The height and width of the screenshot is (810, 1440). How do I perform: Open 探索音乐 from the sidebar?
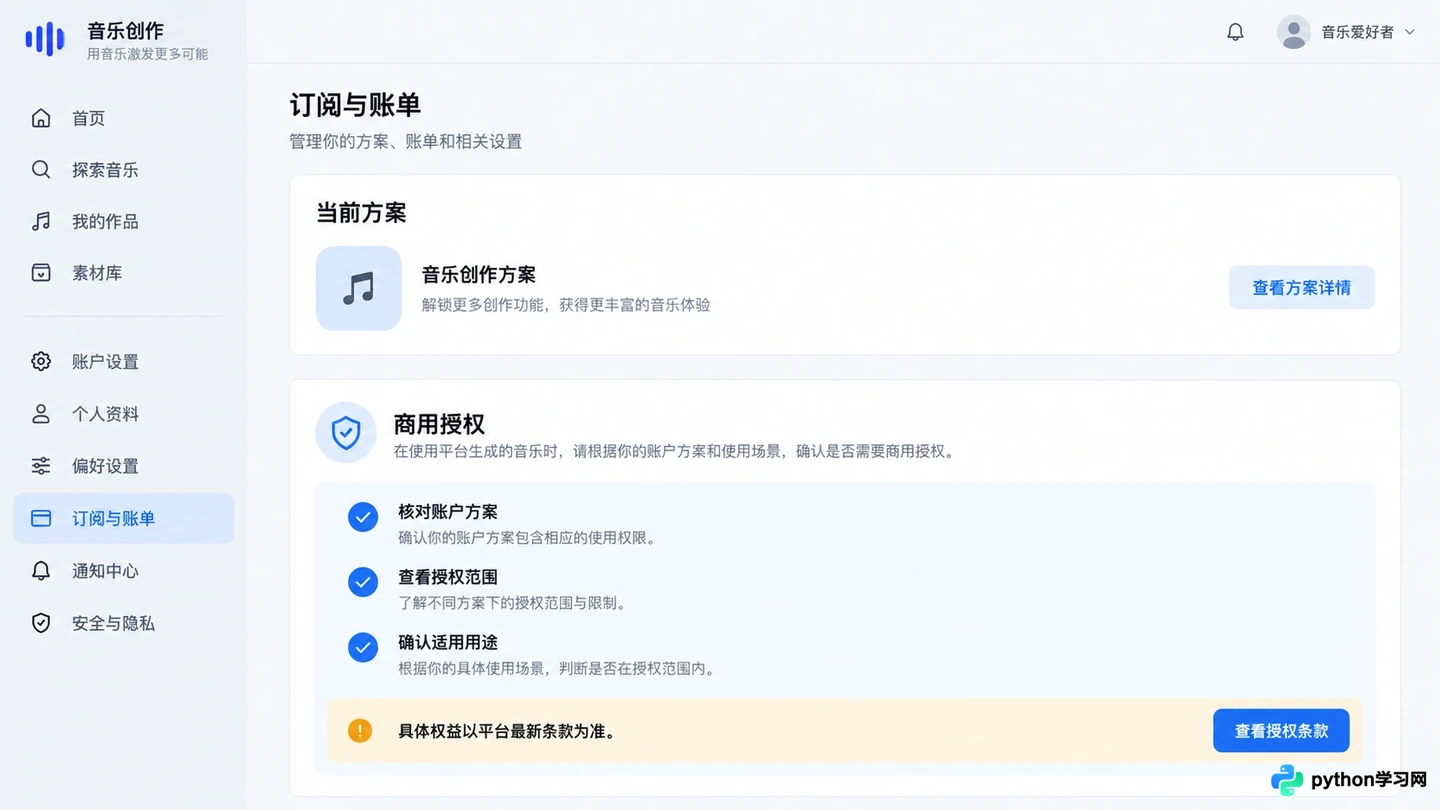[124, 170]
